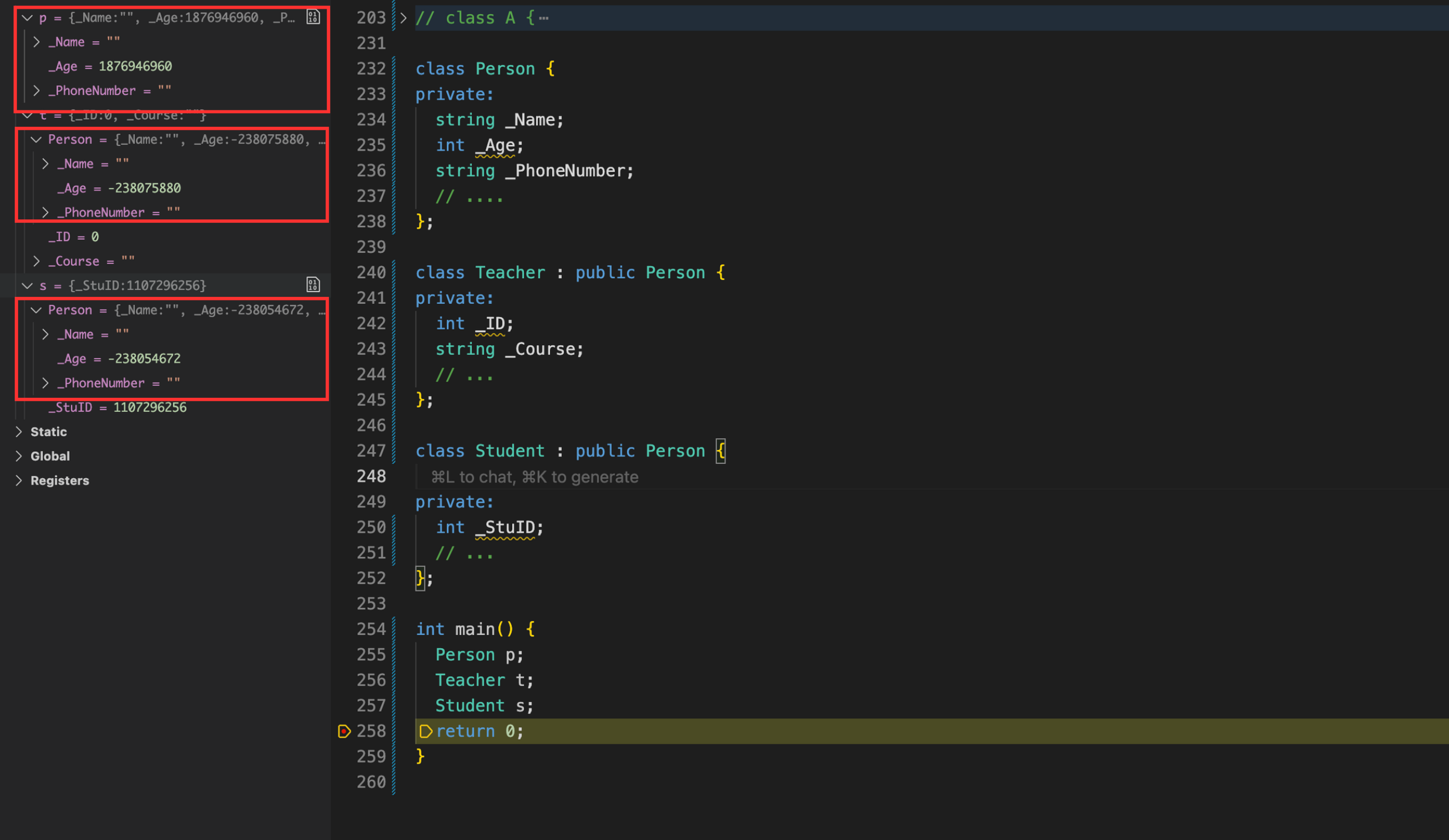Expand the Global variables section
1449x840 pixels.
pos(19,456)
